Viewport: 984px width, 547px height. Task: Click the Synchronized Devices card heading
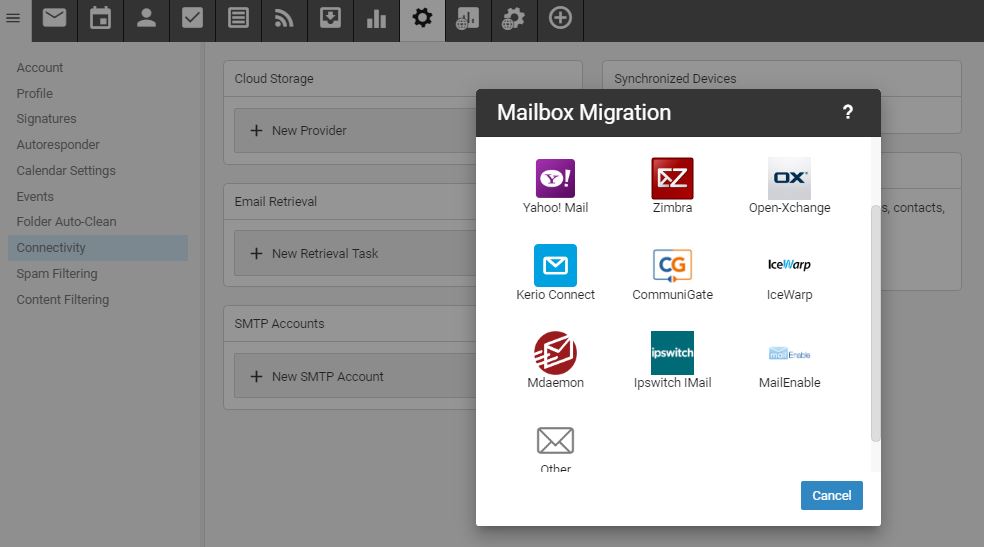pyautogui.click(x=675, y=78)
